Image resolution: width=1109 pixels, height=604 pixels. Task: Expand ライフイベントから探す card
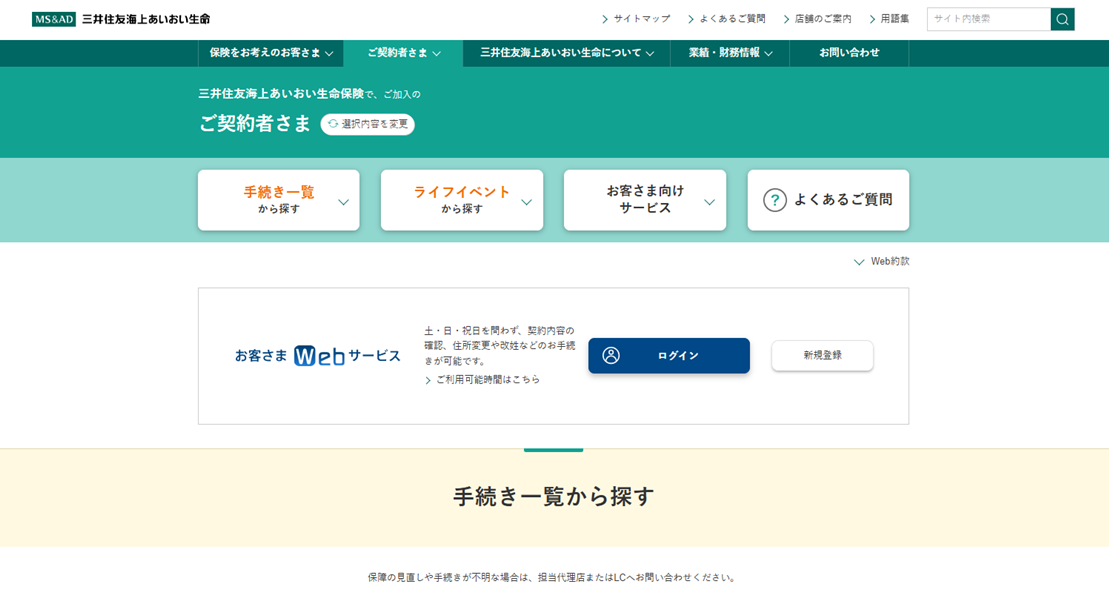click(462, 200)
